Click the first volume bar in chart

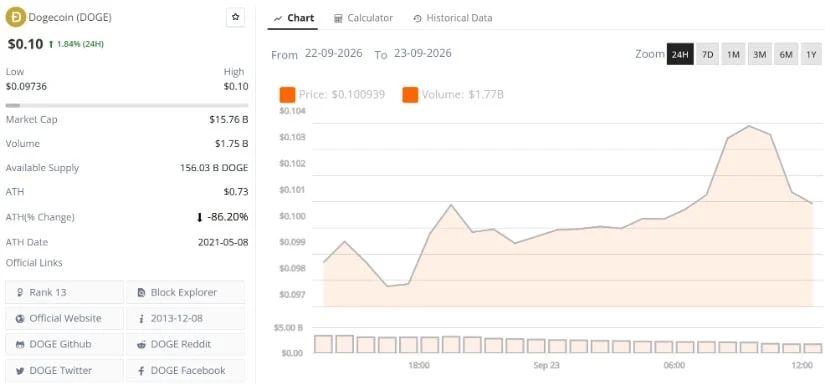pyautogui.click(x=323, y=344)
